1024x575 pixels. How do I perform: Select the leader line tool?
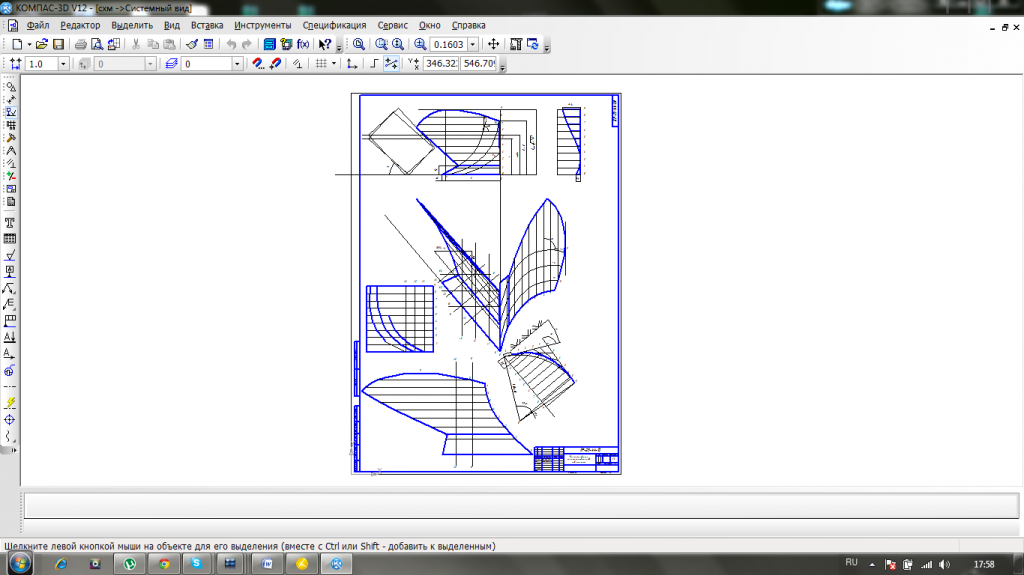pos(10,288)
